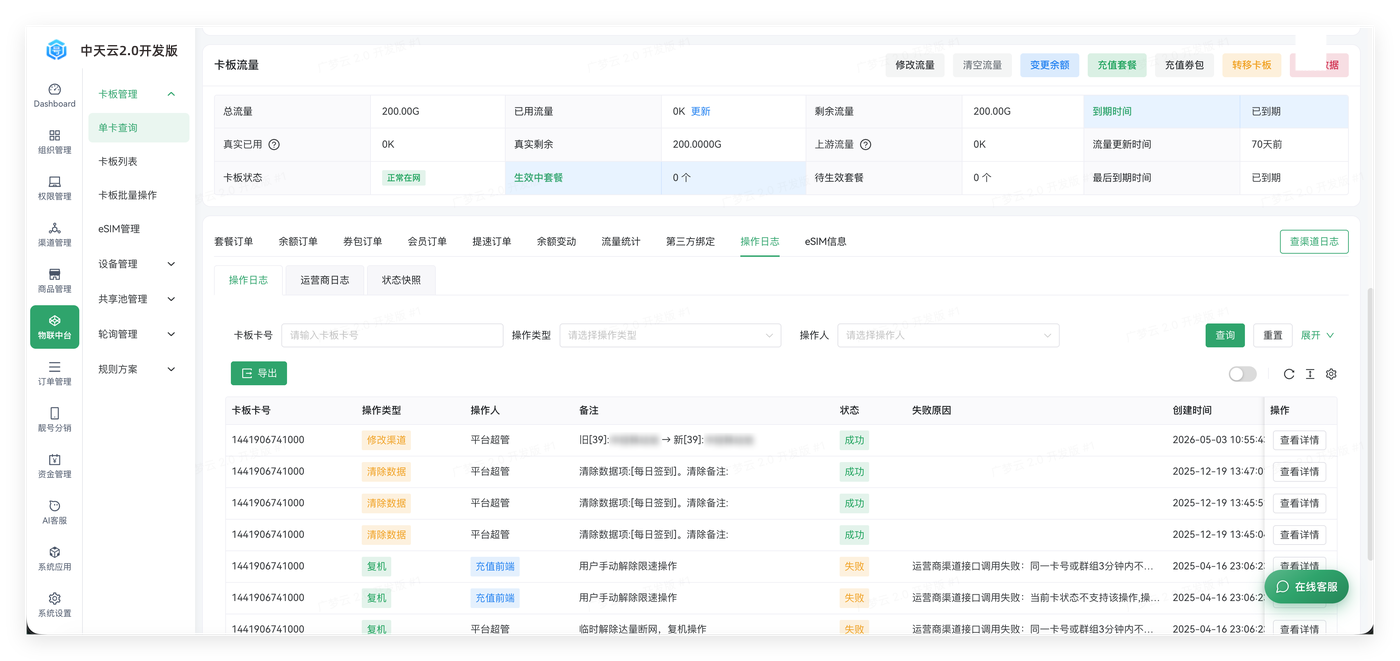Switch to 流量统计 tab
1400x661 pixels.
pyautogui.click(x=621, y=241)
